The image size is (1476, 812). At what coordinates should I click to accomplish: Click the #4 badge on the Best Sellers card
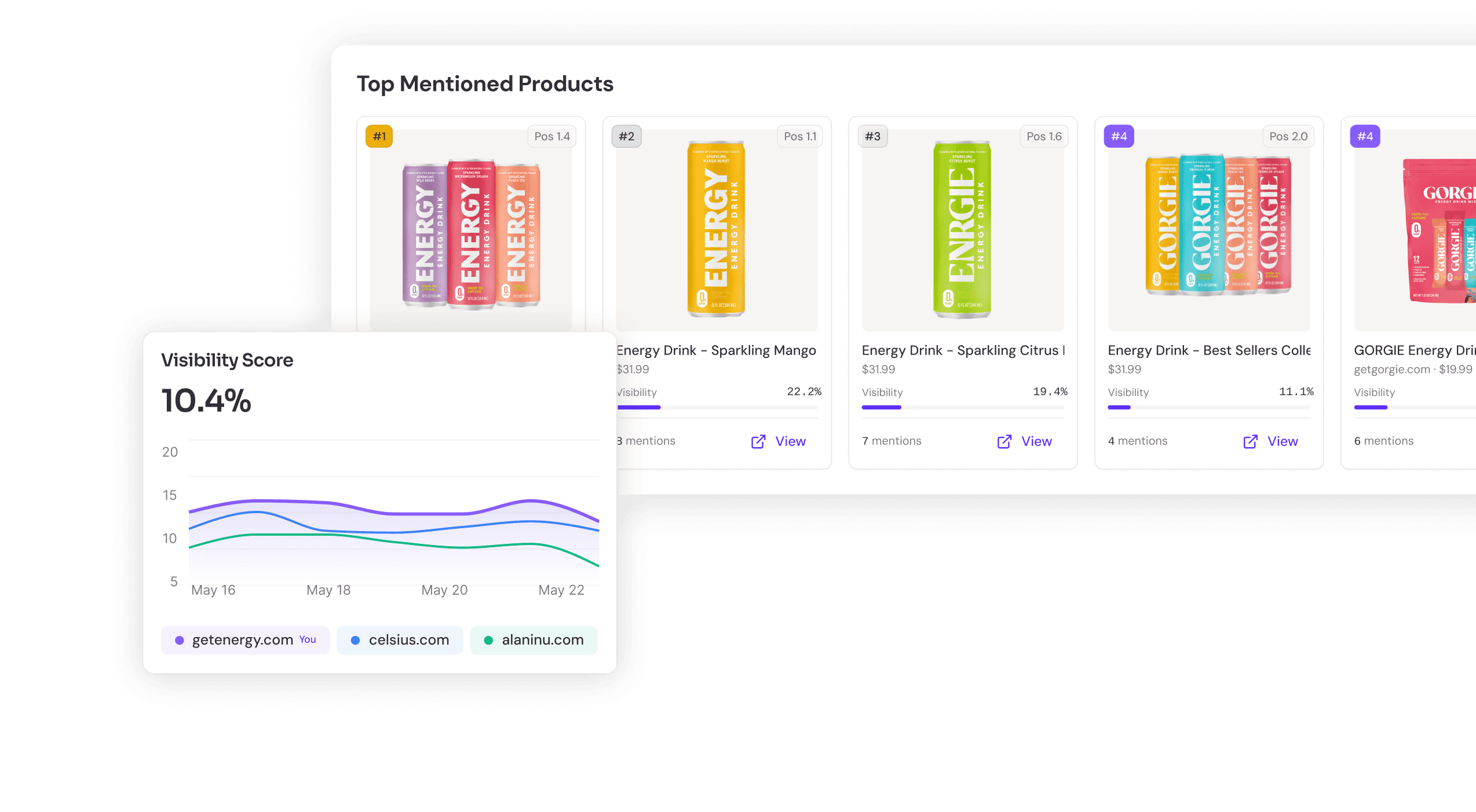click(x=1119, y=137)
